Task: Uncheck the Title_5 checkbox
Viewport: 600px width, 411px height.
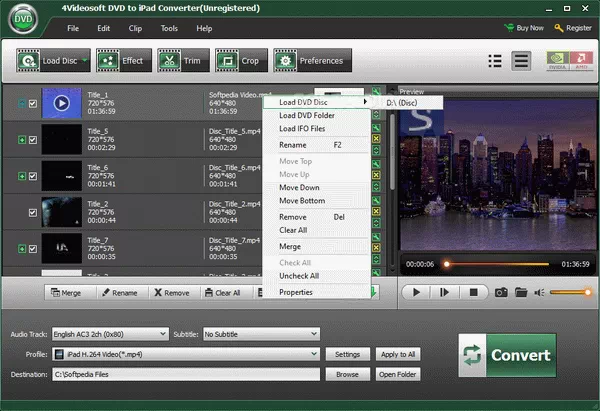Action: coord(33,140)
